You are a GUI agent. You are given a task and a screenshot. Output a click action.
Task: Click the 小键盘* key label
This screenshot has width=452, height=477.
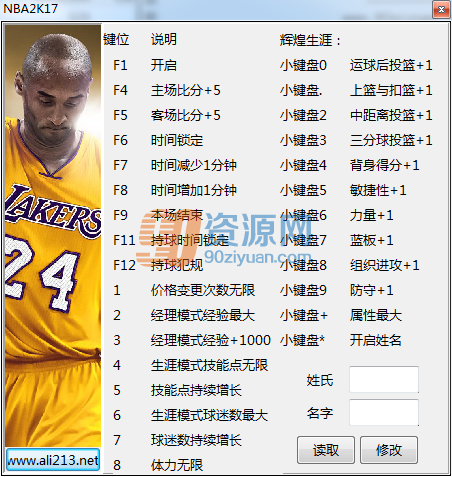coord(302,340)
